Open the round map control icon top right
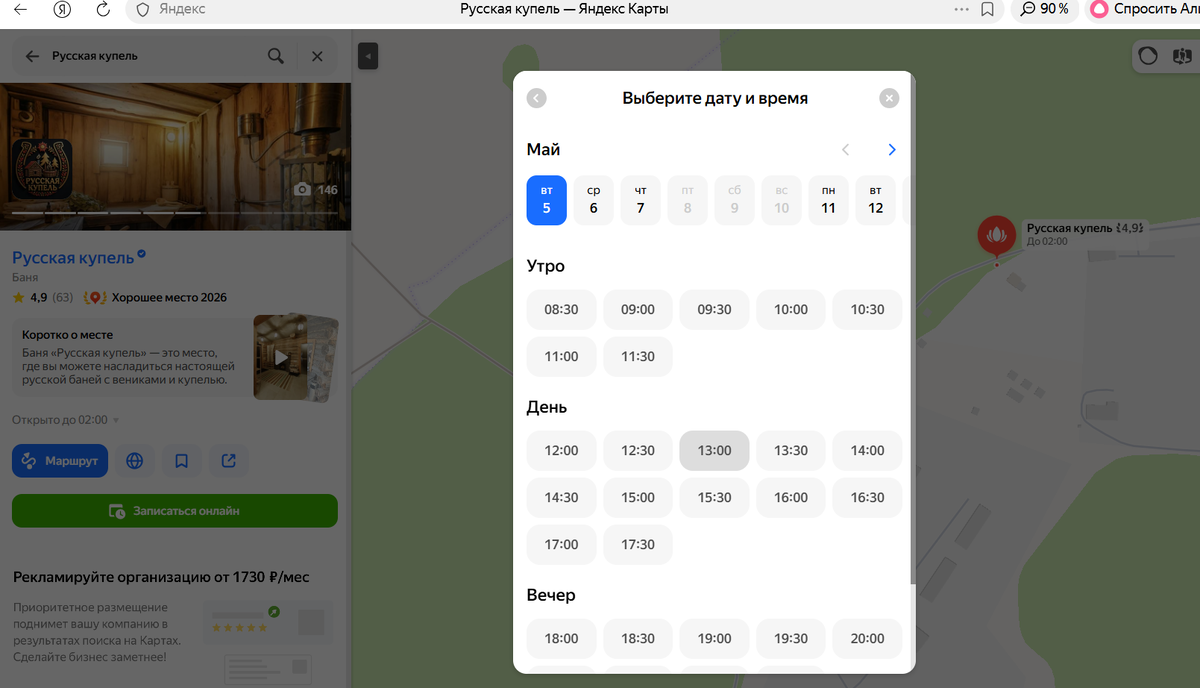1200x688 pixels. coord(1148,56)
